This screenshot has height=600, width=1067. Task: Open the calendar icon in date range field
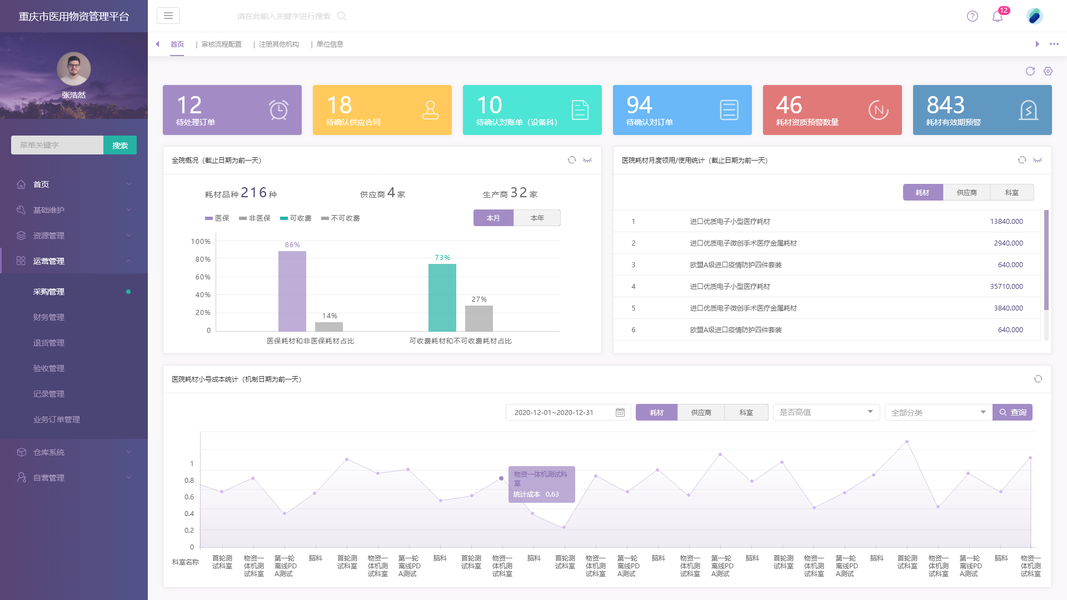tap(620, 412)
